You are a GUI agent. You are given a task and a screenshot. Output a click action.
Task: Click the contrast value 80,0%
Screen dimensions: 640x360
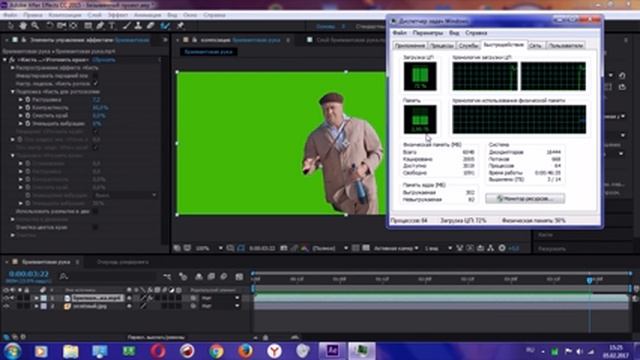[100, 108]
